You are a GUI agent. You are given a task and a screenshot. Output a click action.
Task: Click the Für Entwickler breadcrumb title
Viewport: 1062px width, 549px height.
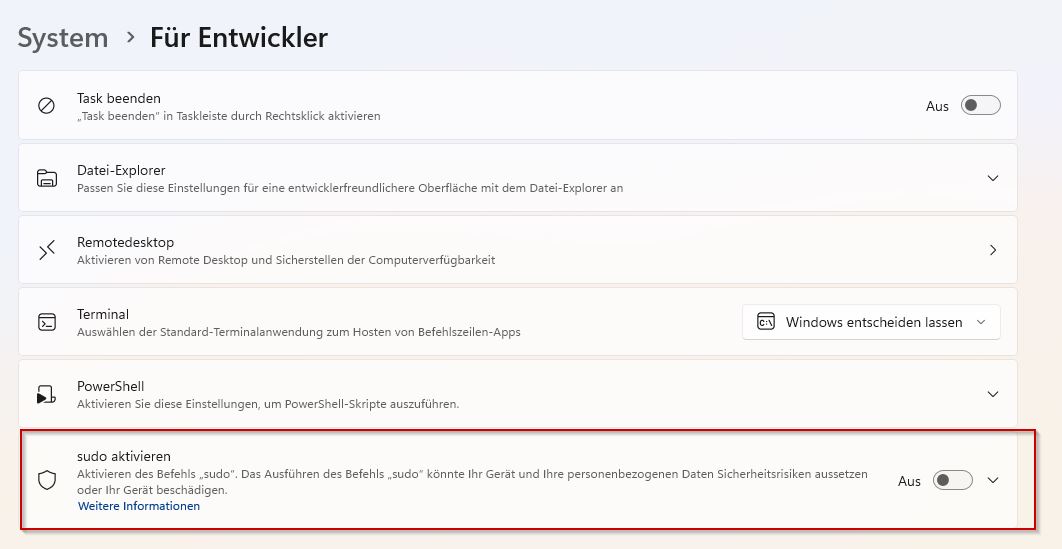pyautogui.click(x=239, y=38)
